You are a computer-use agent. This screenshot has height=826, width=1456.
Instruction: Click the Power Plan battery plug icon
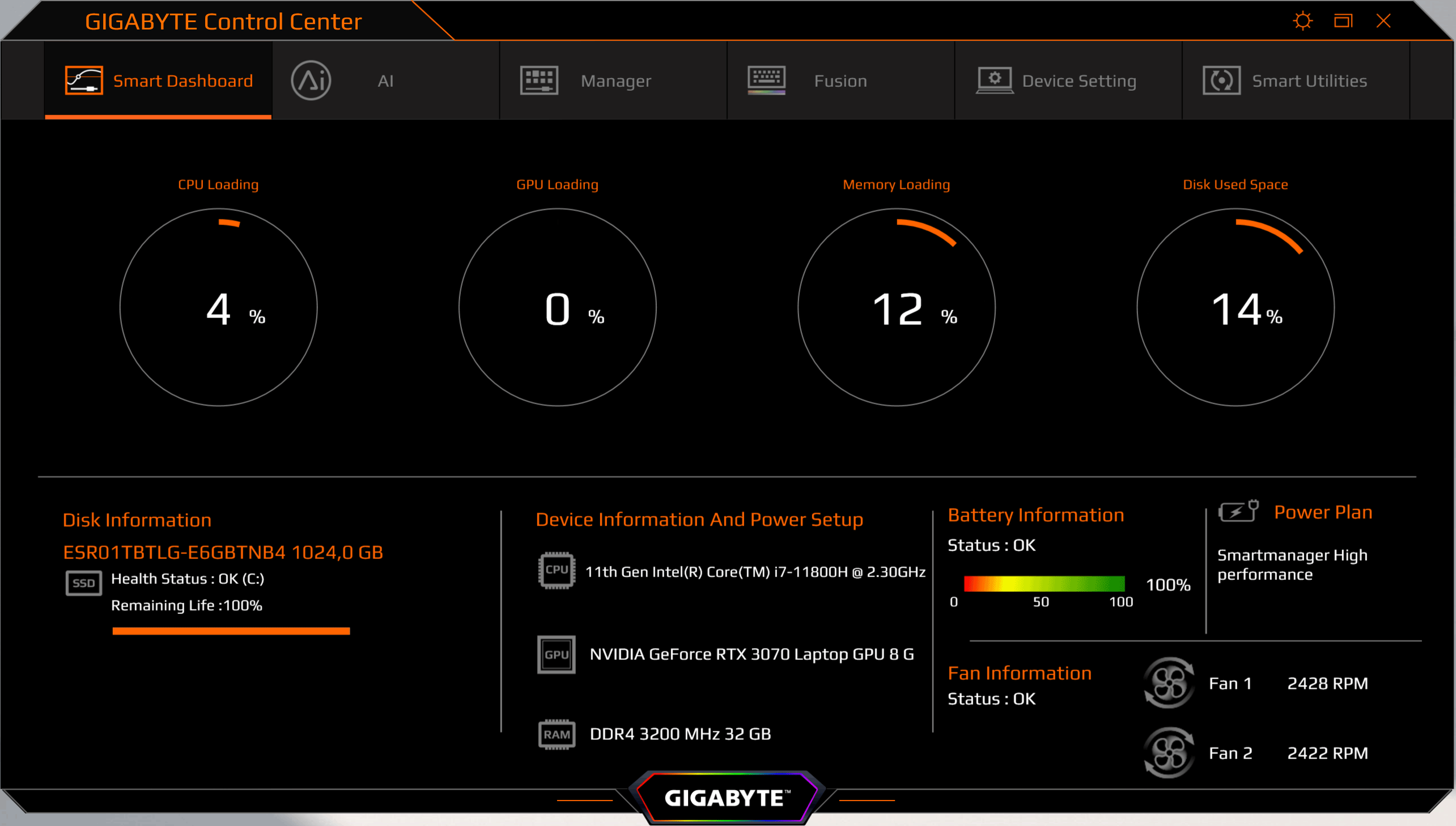point(1238,511)
